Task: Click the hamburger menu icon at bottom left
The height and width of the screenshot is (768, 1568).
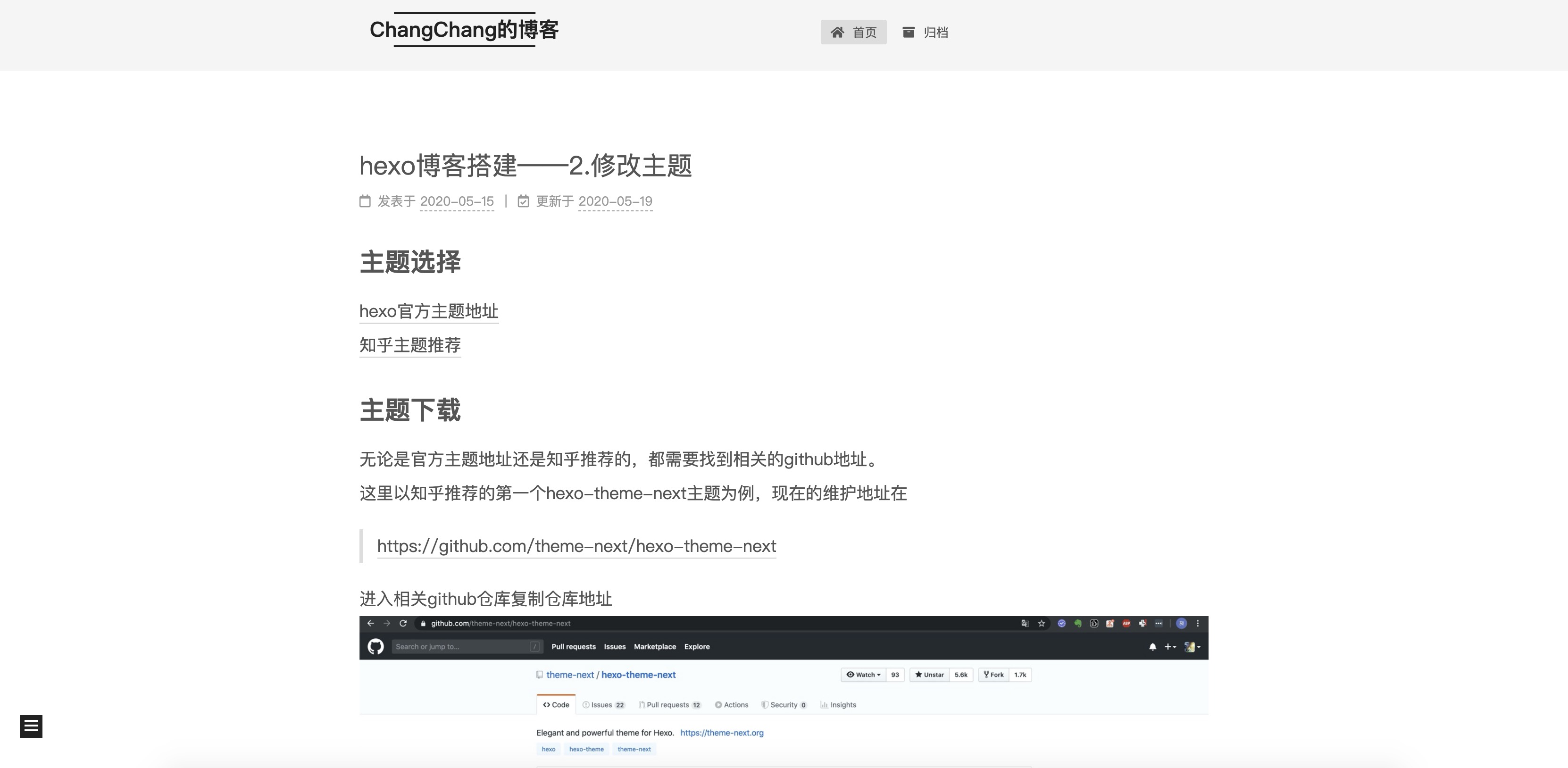Action: pyautogui.click(x=31, y=726)
